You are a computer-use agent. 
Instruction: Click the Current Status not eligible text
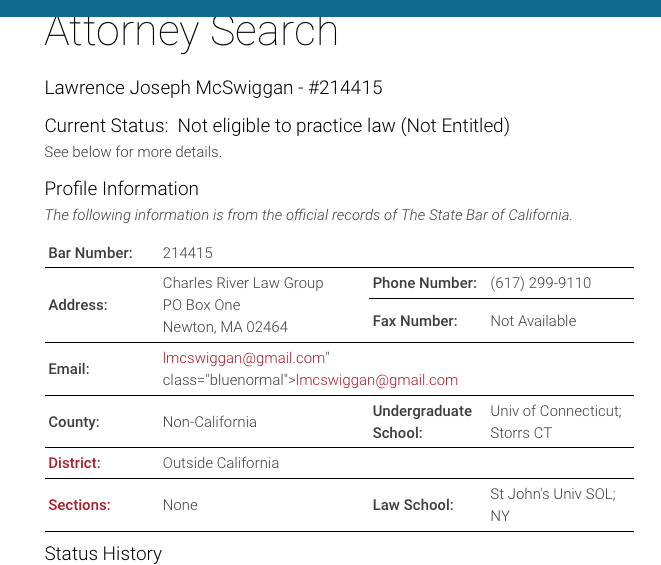coord(277,126)
